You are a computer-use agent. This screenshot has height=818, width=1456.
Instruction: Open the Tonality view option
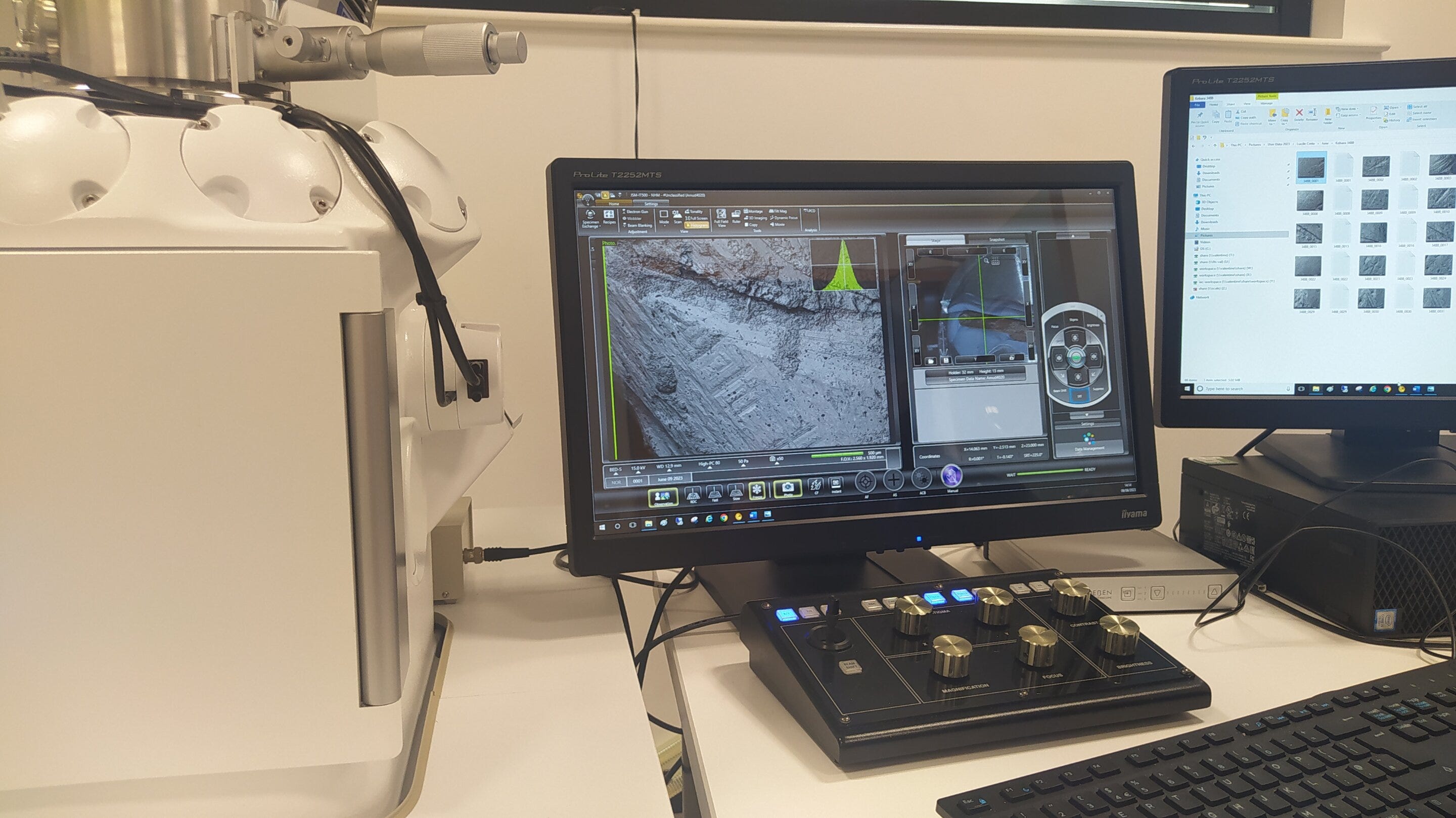click(x=694, y=212)
